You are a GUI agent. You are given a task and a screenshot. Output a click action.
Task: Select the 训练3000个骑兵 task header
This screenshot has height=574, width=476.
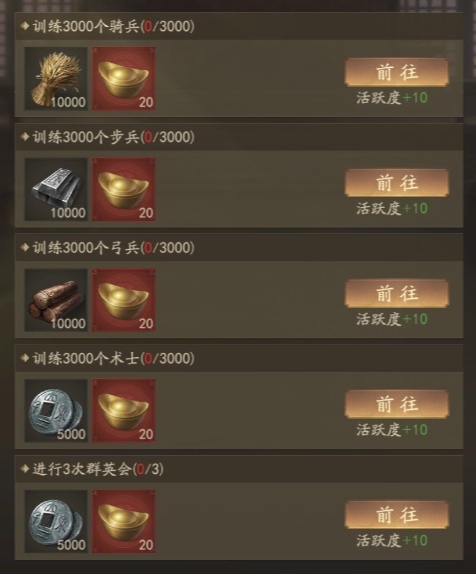click(x=239, y=26)
